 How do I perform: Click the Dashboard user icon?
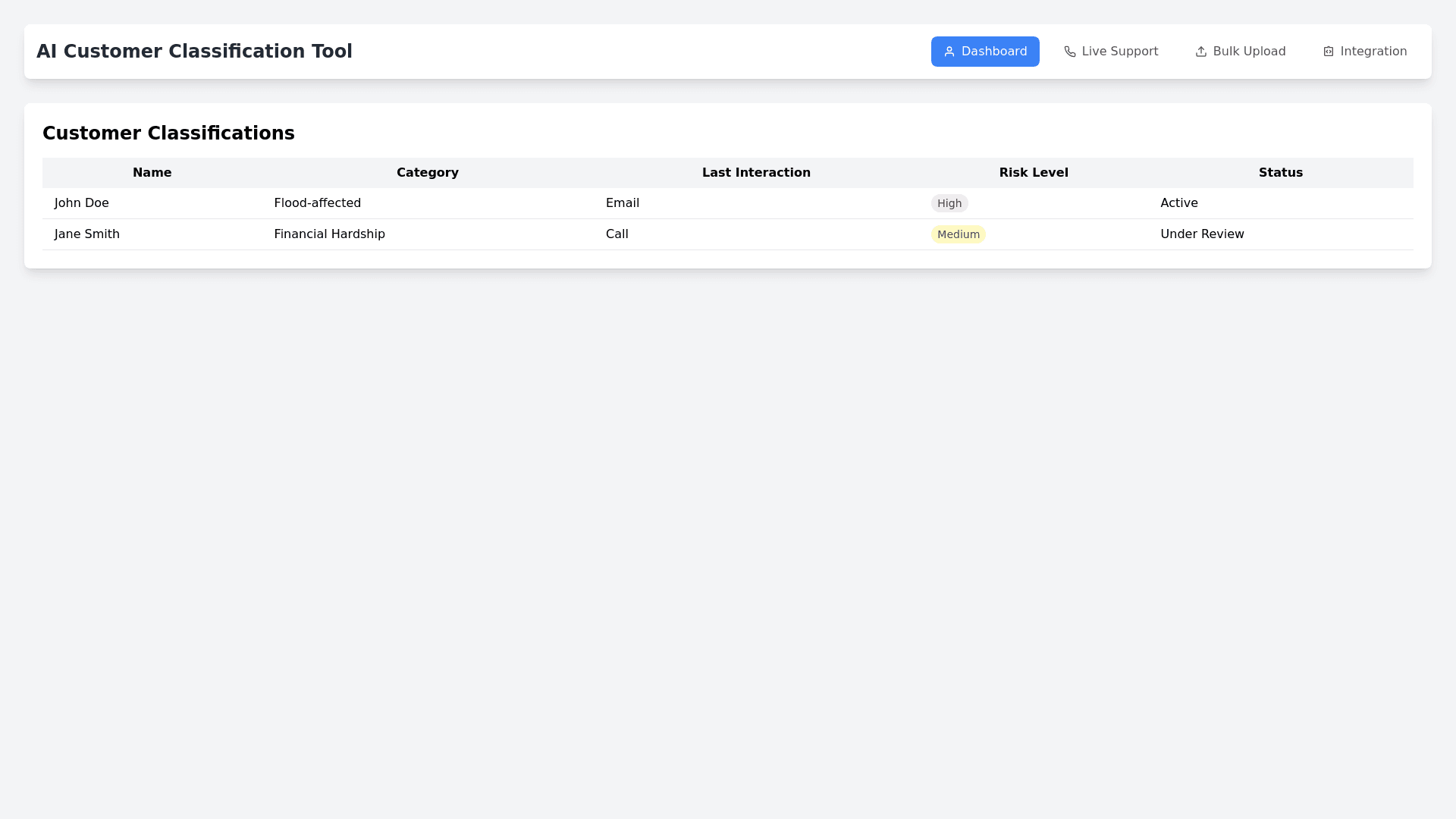click(949, 52)
